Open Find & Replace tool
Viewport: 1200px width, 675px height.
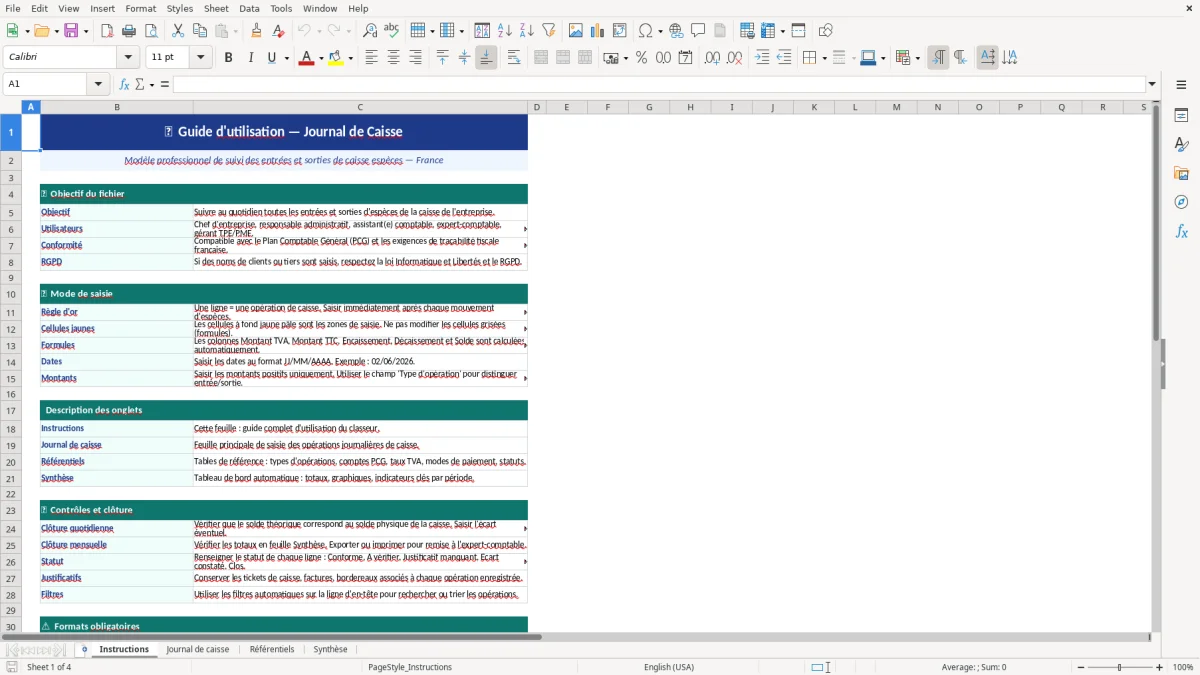[370, 31]
